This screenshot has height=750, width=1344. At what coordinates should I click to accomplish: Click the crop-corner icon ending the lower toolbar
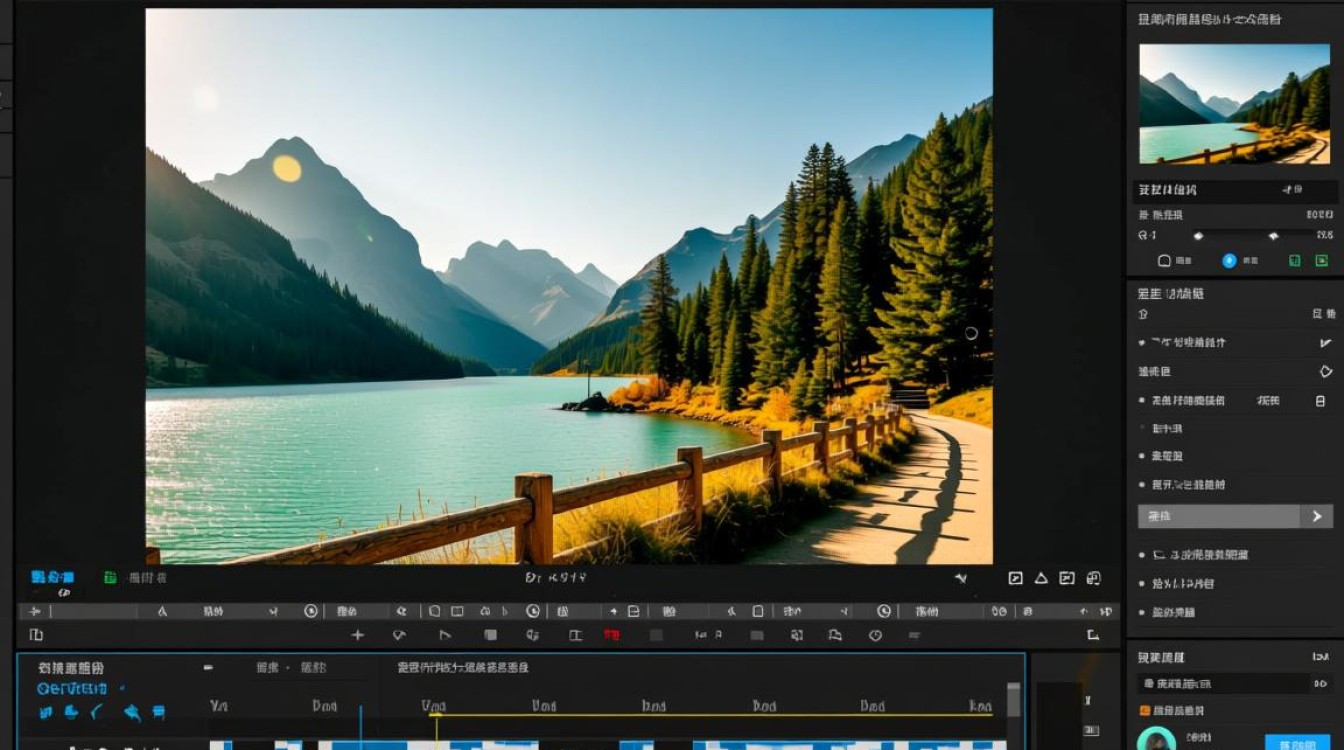pos(1093,635)
